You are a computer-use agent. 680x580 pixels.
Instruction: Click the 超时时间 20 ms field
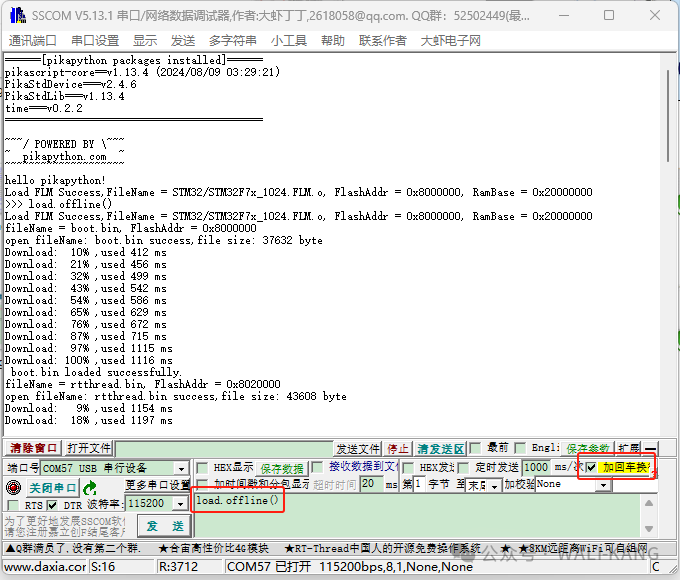tap(372, 484)
